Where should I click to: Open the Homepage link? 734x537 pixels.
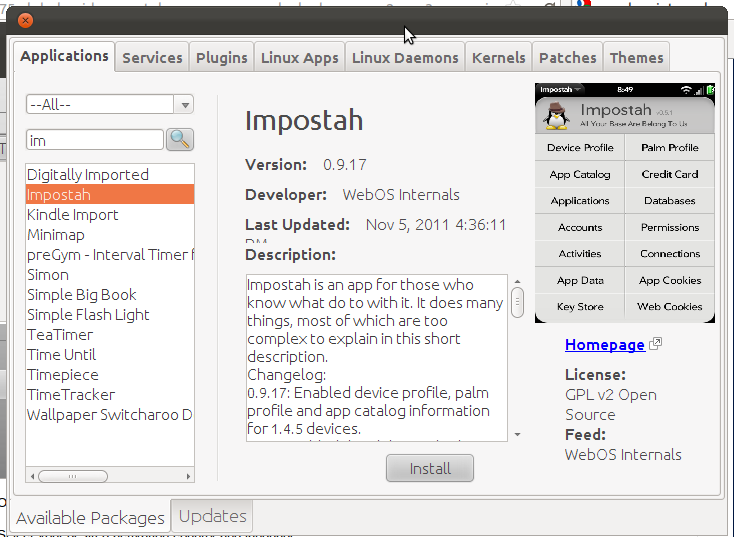click(605, 345)
